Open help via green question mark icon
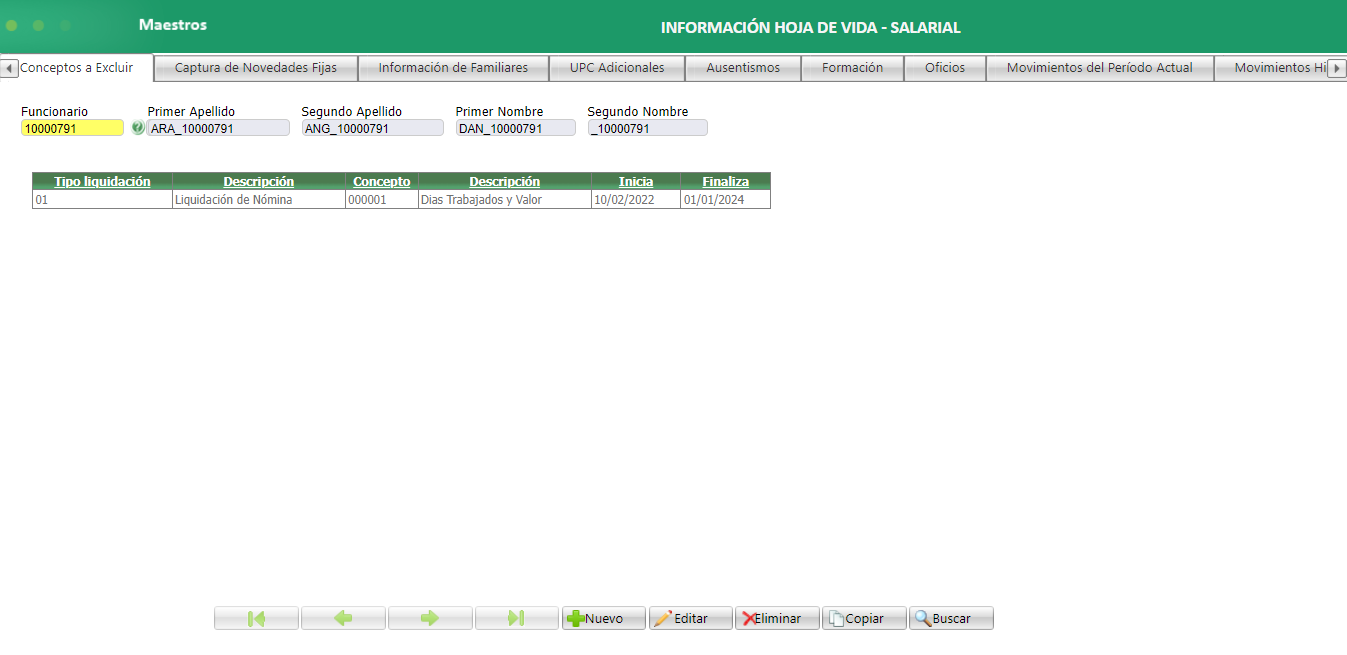This screenshot has width=1347, height=655. 140,127
